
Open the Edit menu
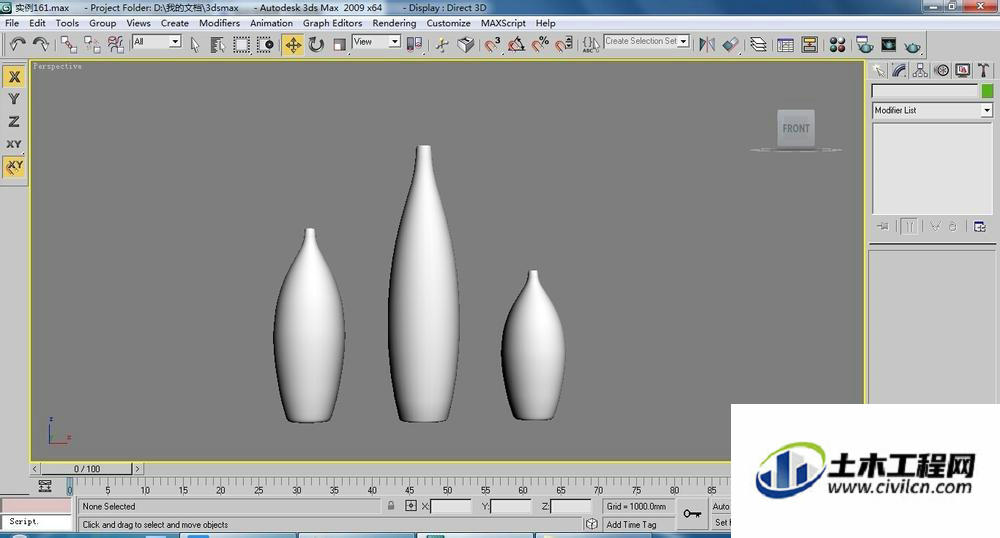pyautogui.click(x=37, y=23)
